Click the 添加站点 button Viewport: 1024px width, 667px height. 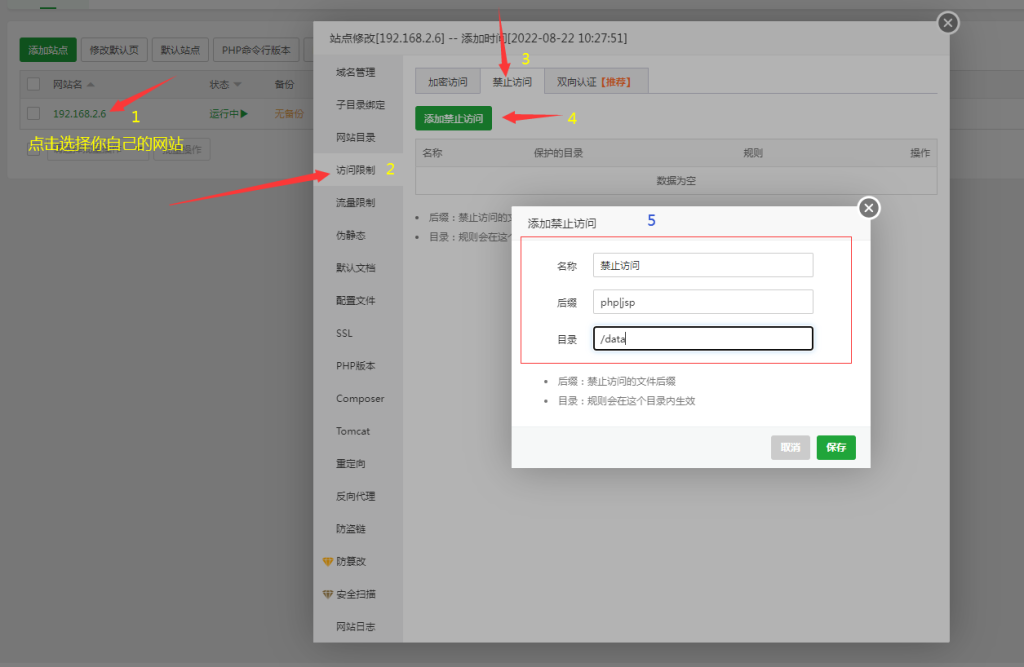pos(47,49)
